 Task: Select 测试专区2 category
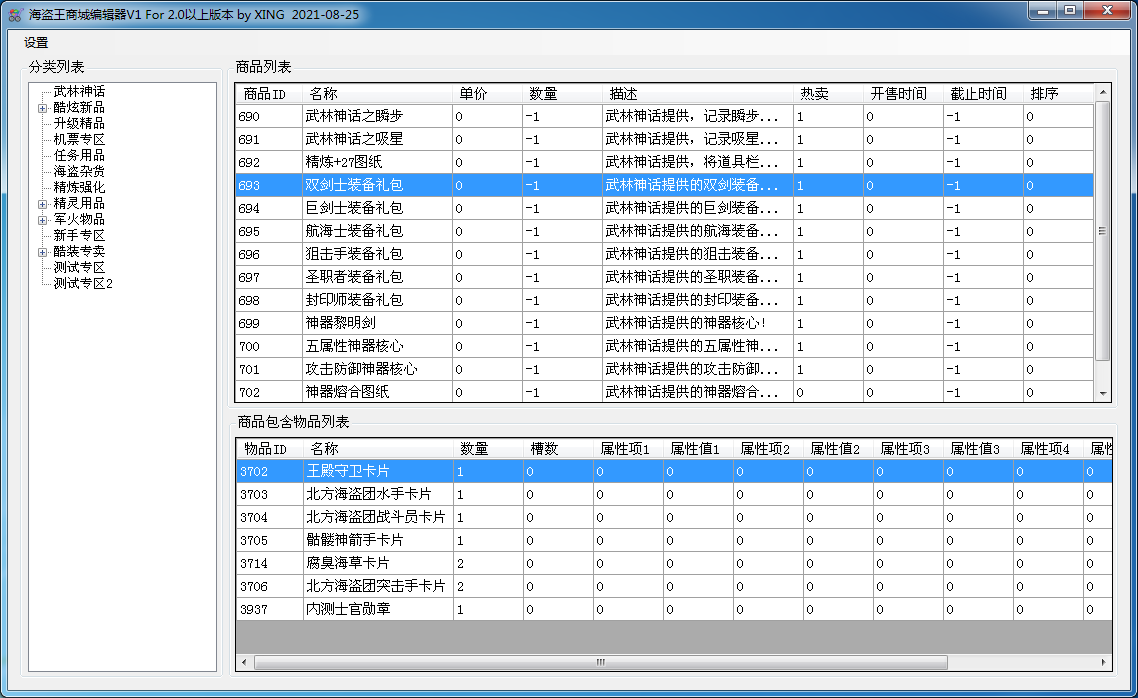pyautogui.click(x=83, y=283)
